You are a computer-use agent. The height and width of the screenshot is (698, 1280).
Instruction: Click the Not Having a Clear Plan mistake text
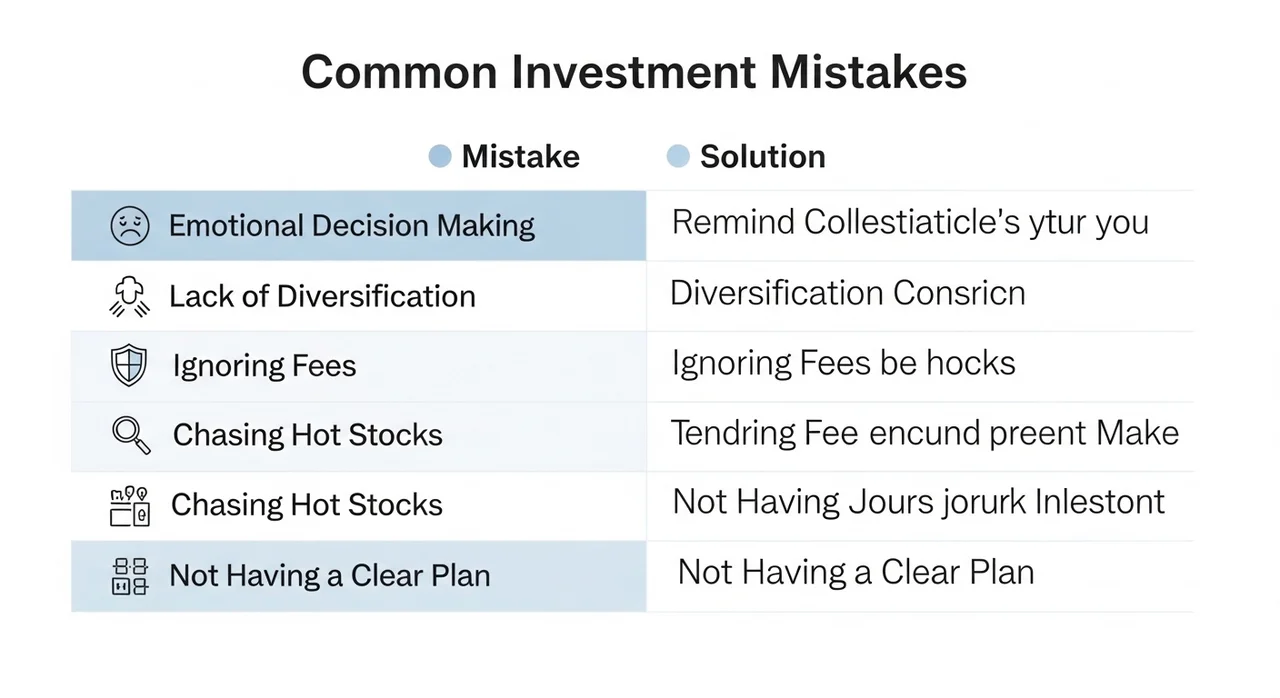330,576
